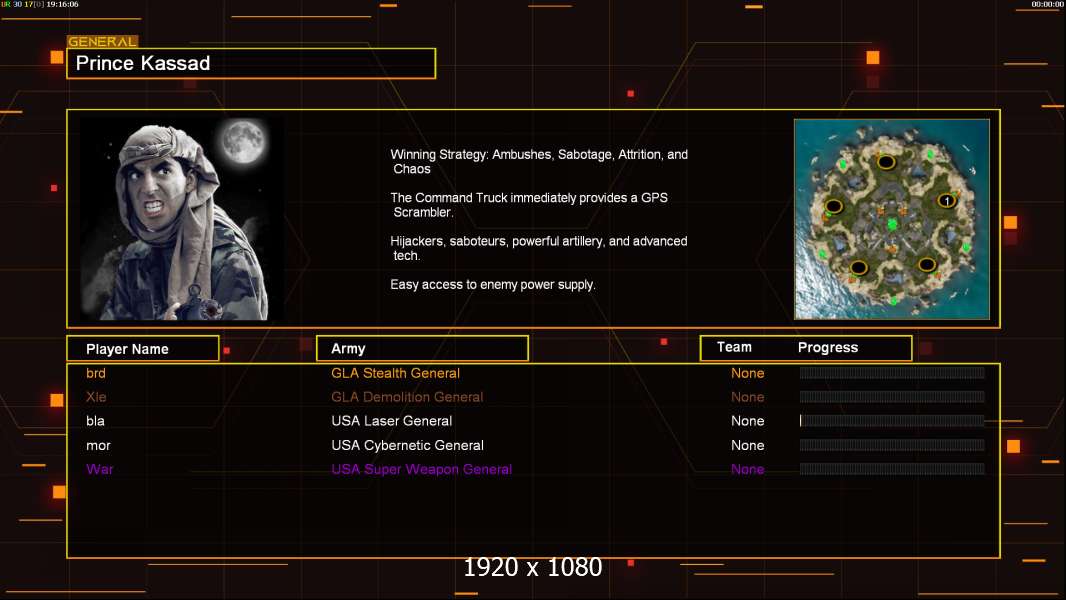Click the "Winning Strategy: Ambushes, Sabotage" text

coord(539,162)
